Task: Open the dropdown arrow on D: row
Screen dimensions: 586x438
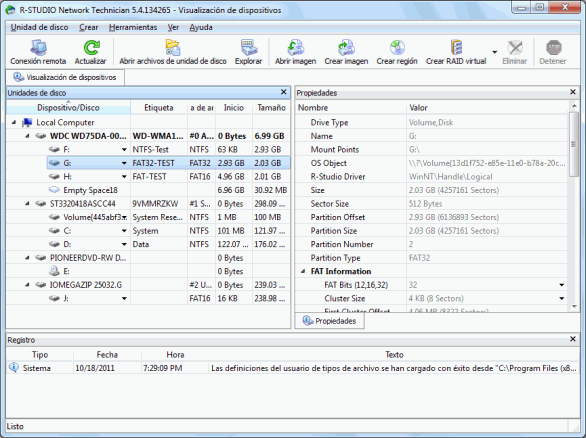Action: pyautogui.click(x=124, y=244)
